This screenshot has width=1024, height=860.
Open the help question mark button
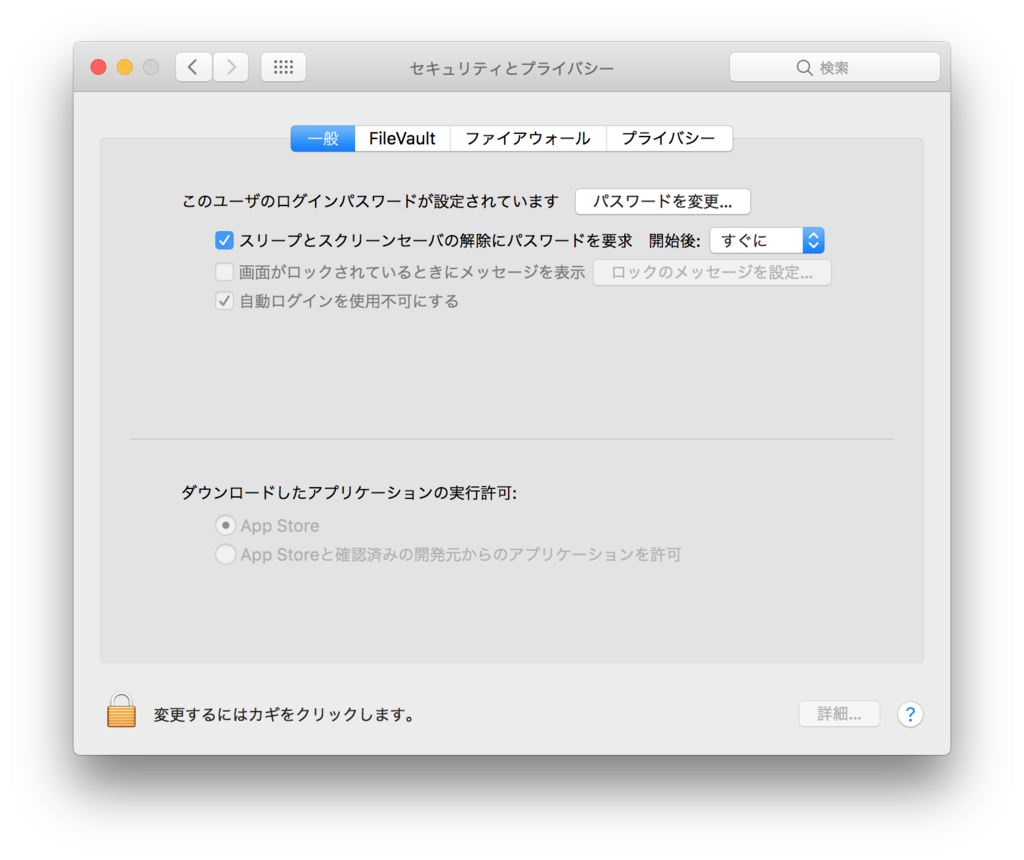[910, 714]
